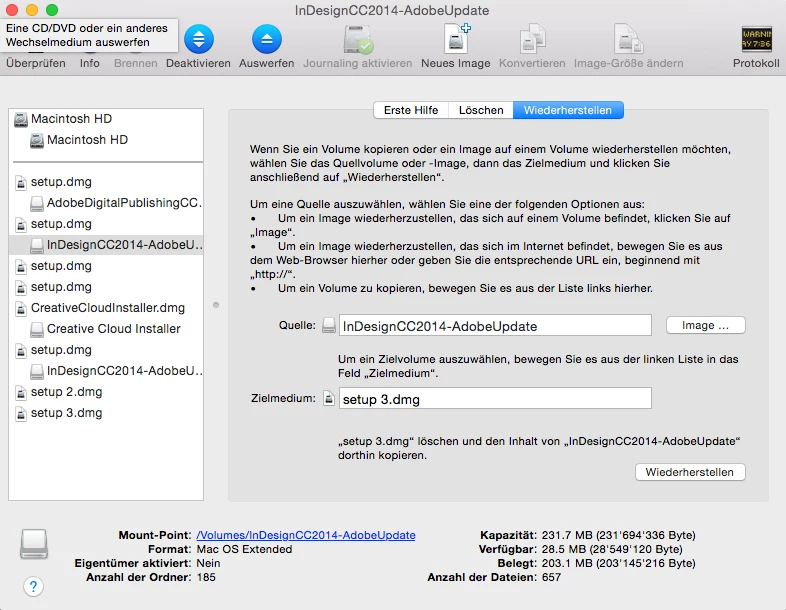Click the Deaktivieren toolbar icon
Image resolution: width=786 pixels, height=610 pixels.
coord(199,39)
